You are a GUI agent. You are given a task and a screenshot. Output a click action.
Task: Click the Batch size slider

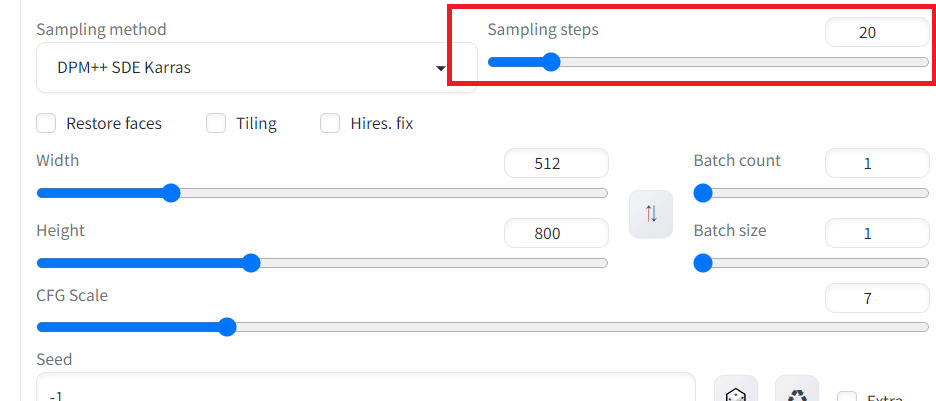tap(811, 263)
